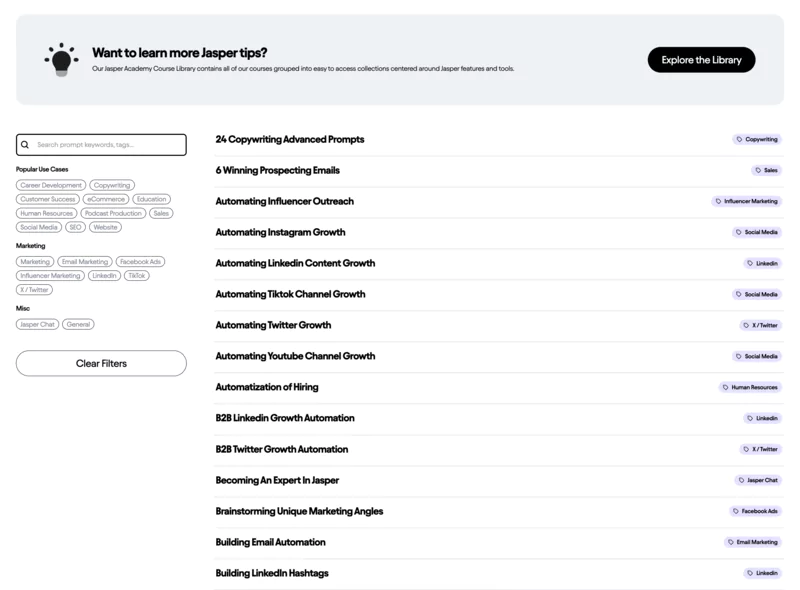
Task: Toggle the Copywriting filter chip
Action: click(x=112, y=185)
